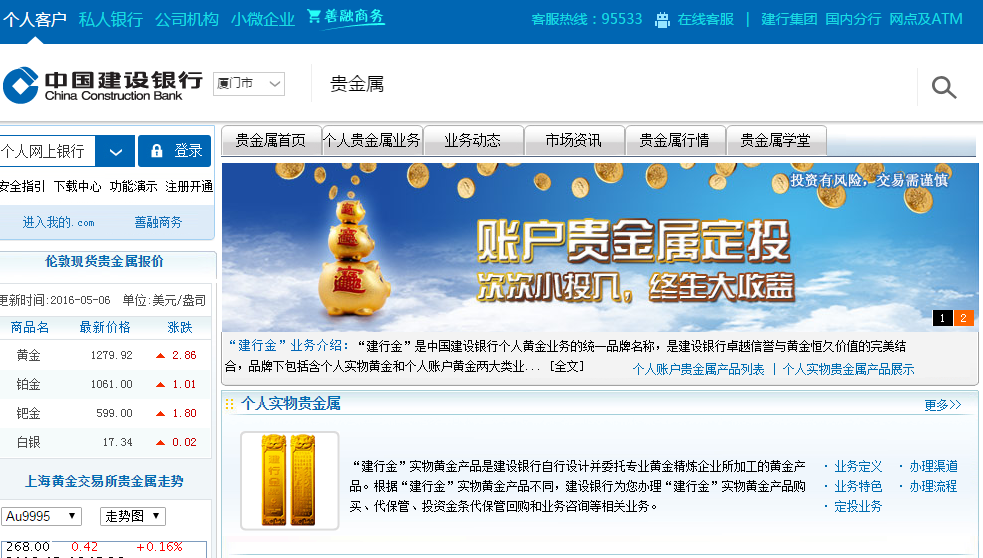The image size is (983, 558).
Task: Click the 登录 login button
Action: tap(174, 151)
